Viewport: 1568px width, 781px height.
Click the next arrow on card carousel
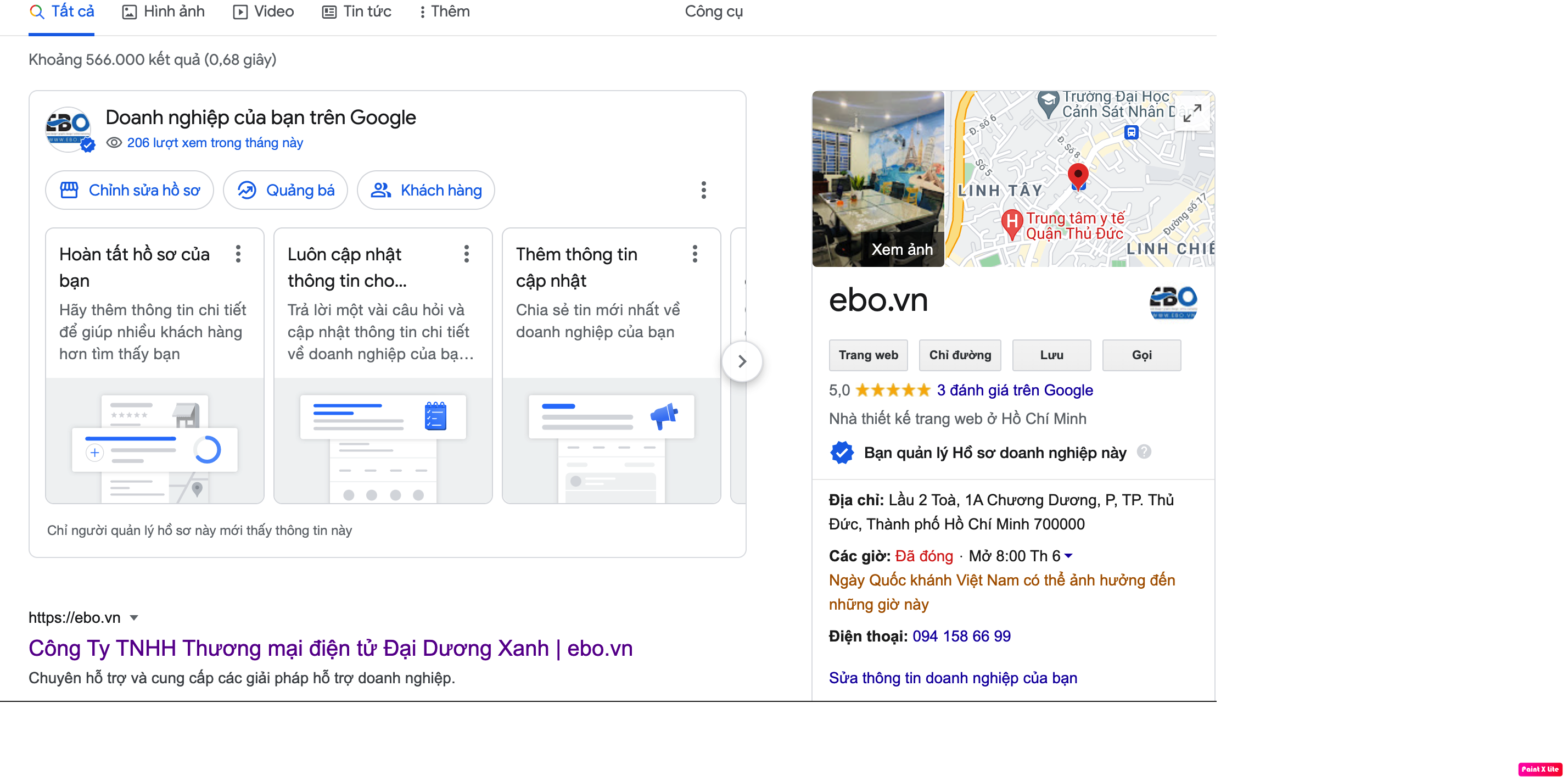pyautogui.click(x=742, y=361)
